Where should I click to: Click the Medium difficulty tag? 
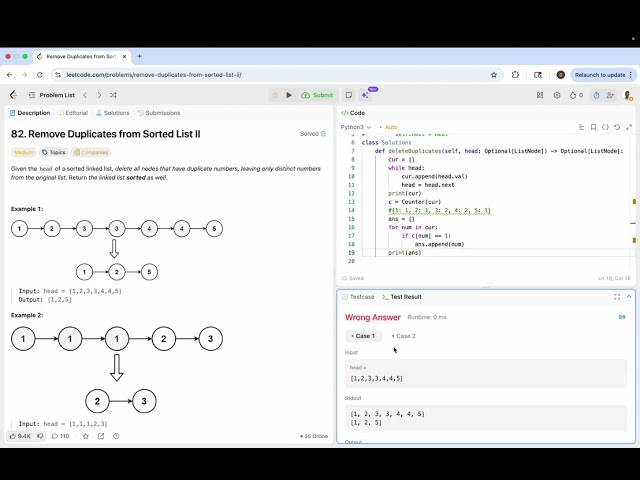click(24, 152)
